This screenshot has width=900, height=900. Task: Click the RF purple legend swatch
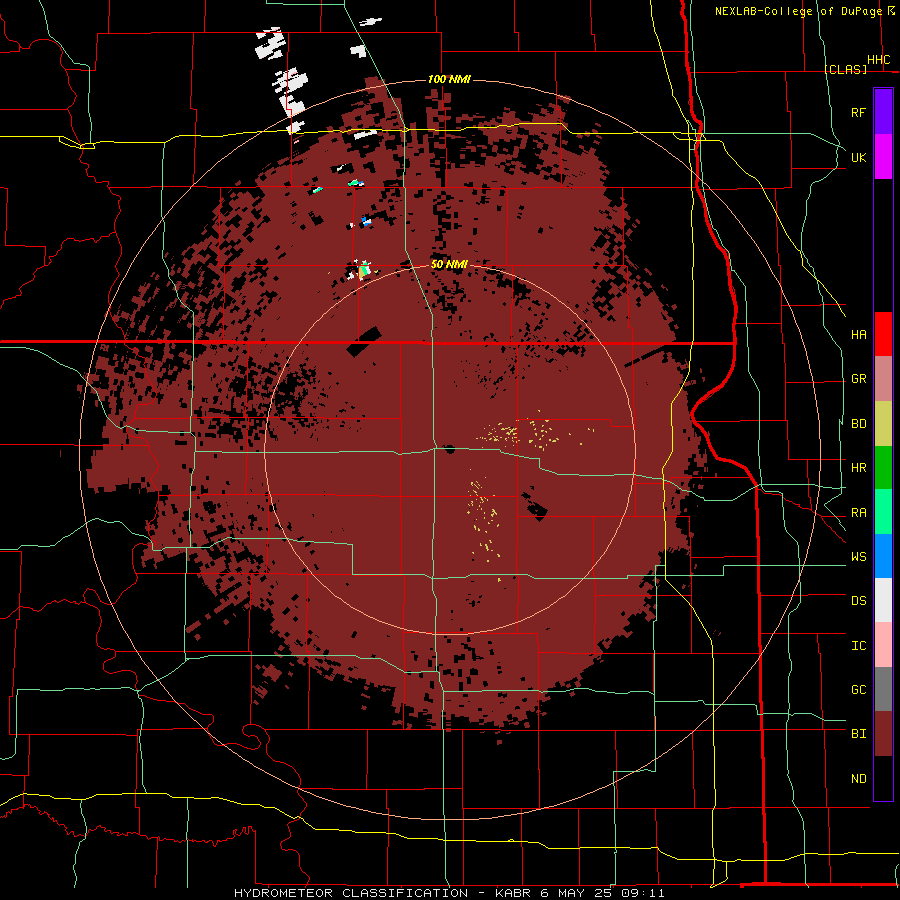(883, 112)
